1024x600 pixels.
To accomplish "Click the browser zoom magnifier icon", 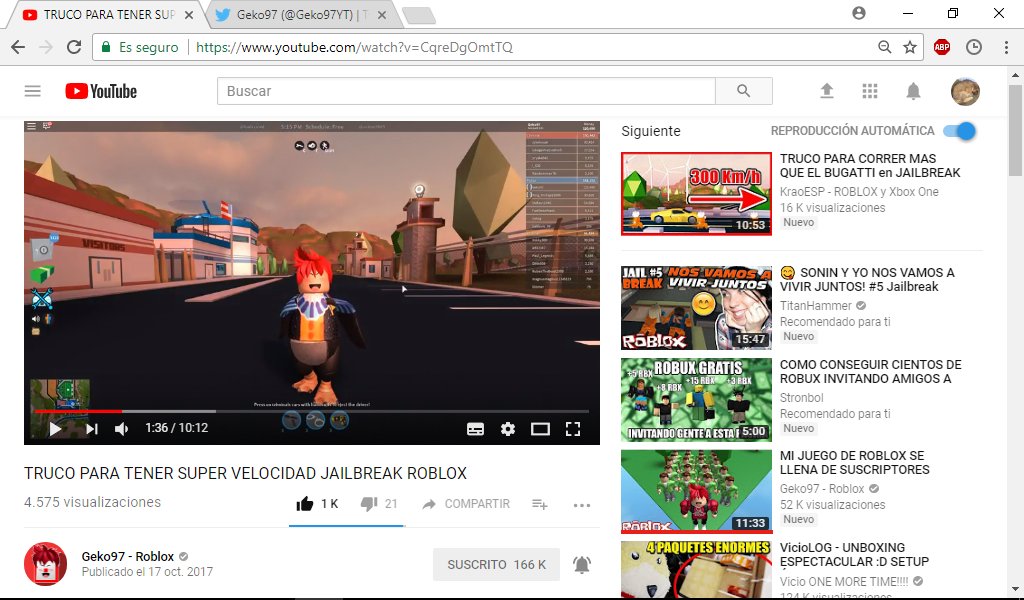I will pyautogui.click(x=884, y=47).
